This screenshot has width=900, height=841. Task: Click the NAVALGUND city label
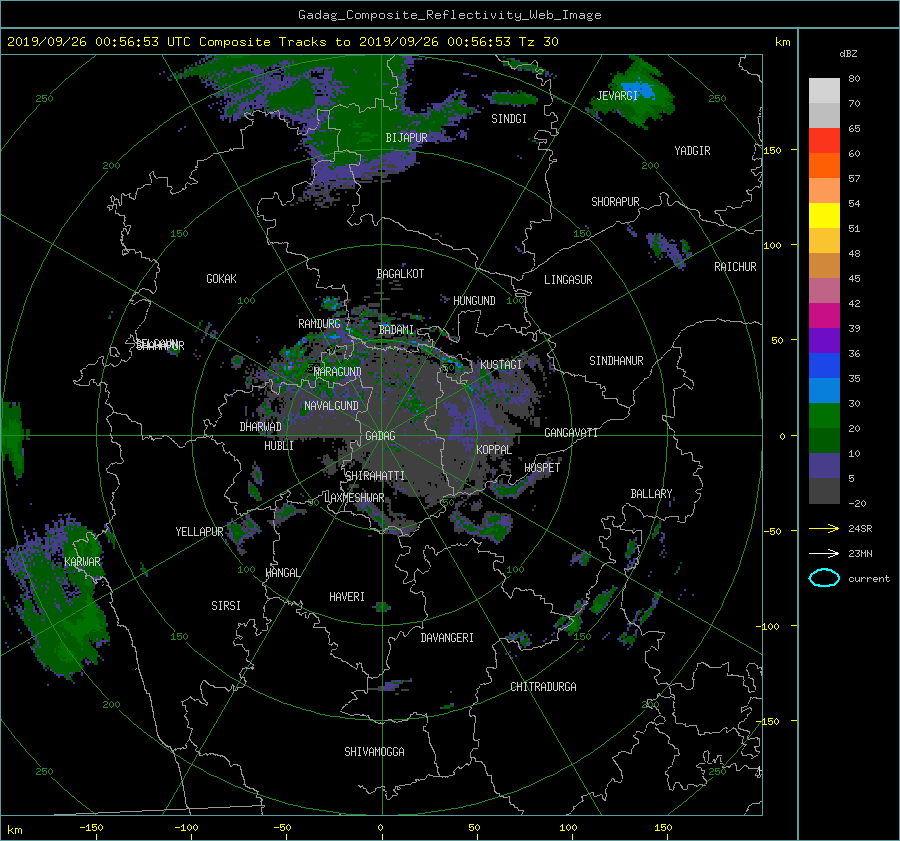(x=331, y=406)
